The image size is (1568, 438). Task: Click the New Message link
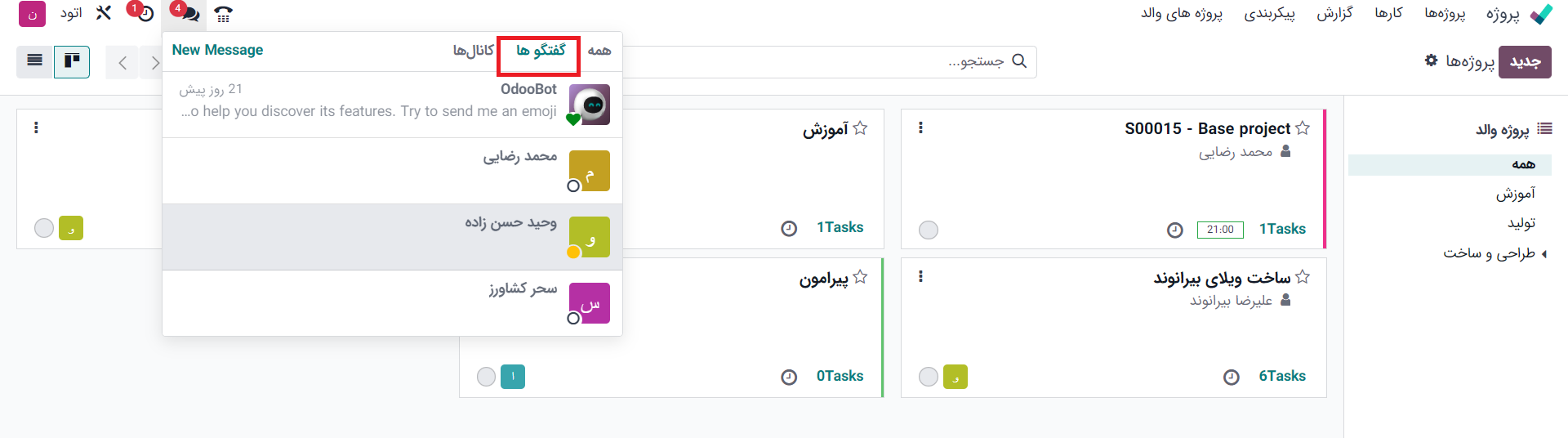tap(217, 50)
